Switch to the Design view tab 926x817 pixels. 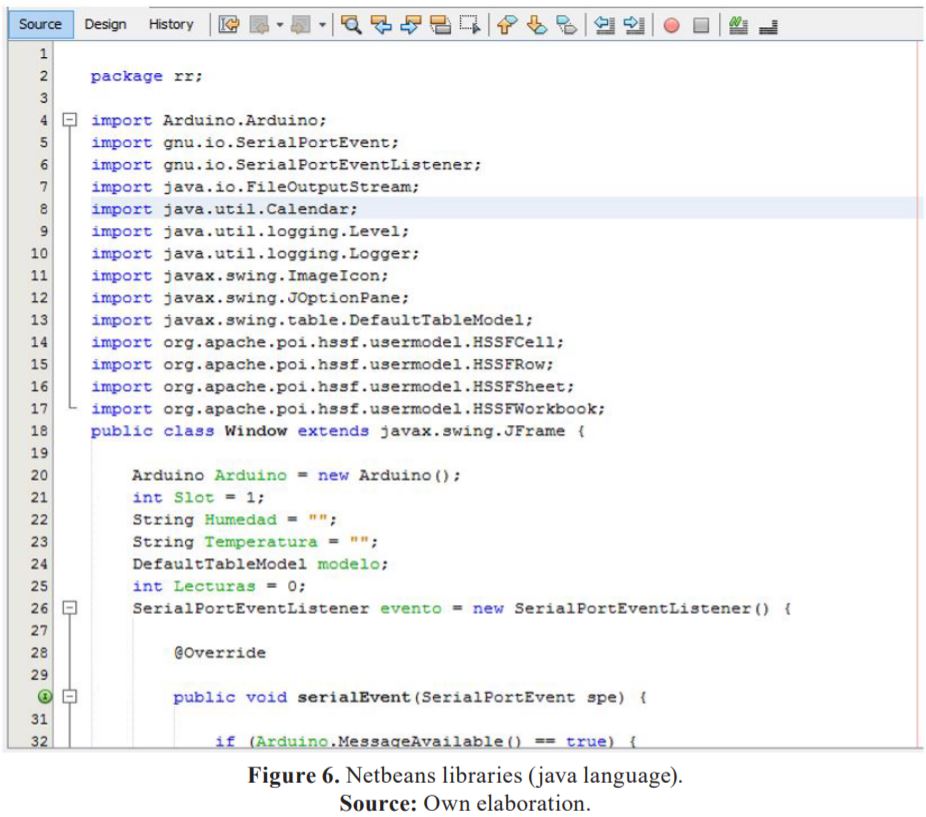pos(105,24)
